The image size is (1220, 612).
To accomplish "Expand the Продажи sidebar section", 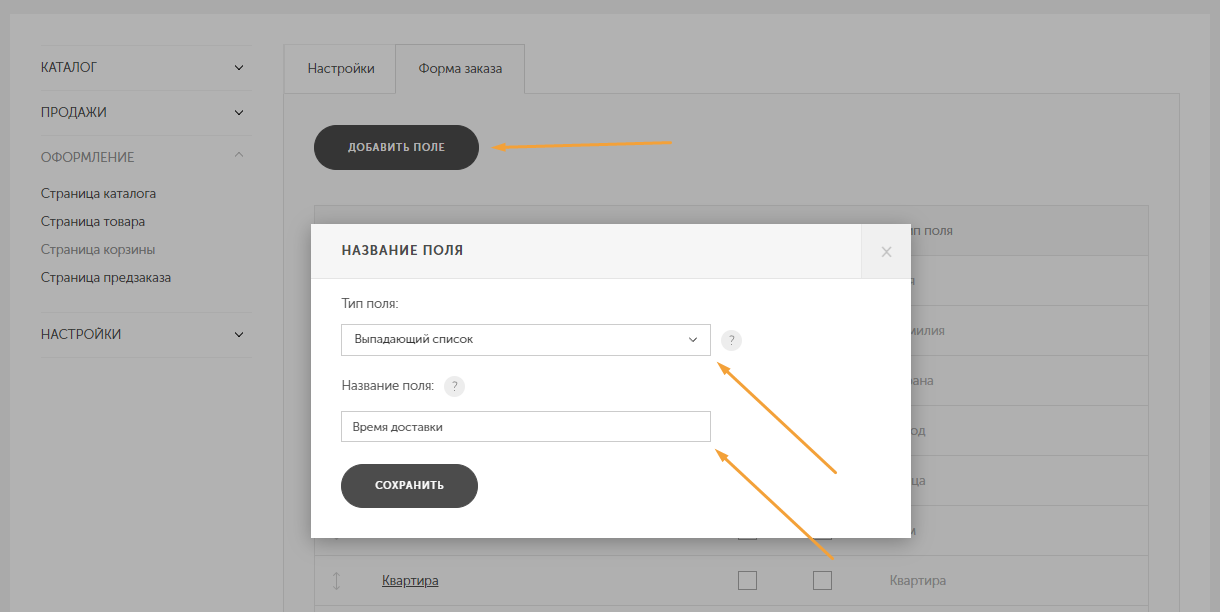I will (146, 113).
